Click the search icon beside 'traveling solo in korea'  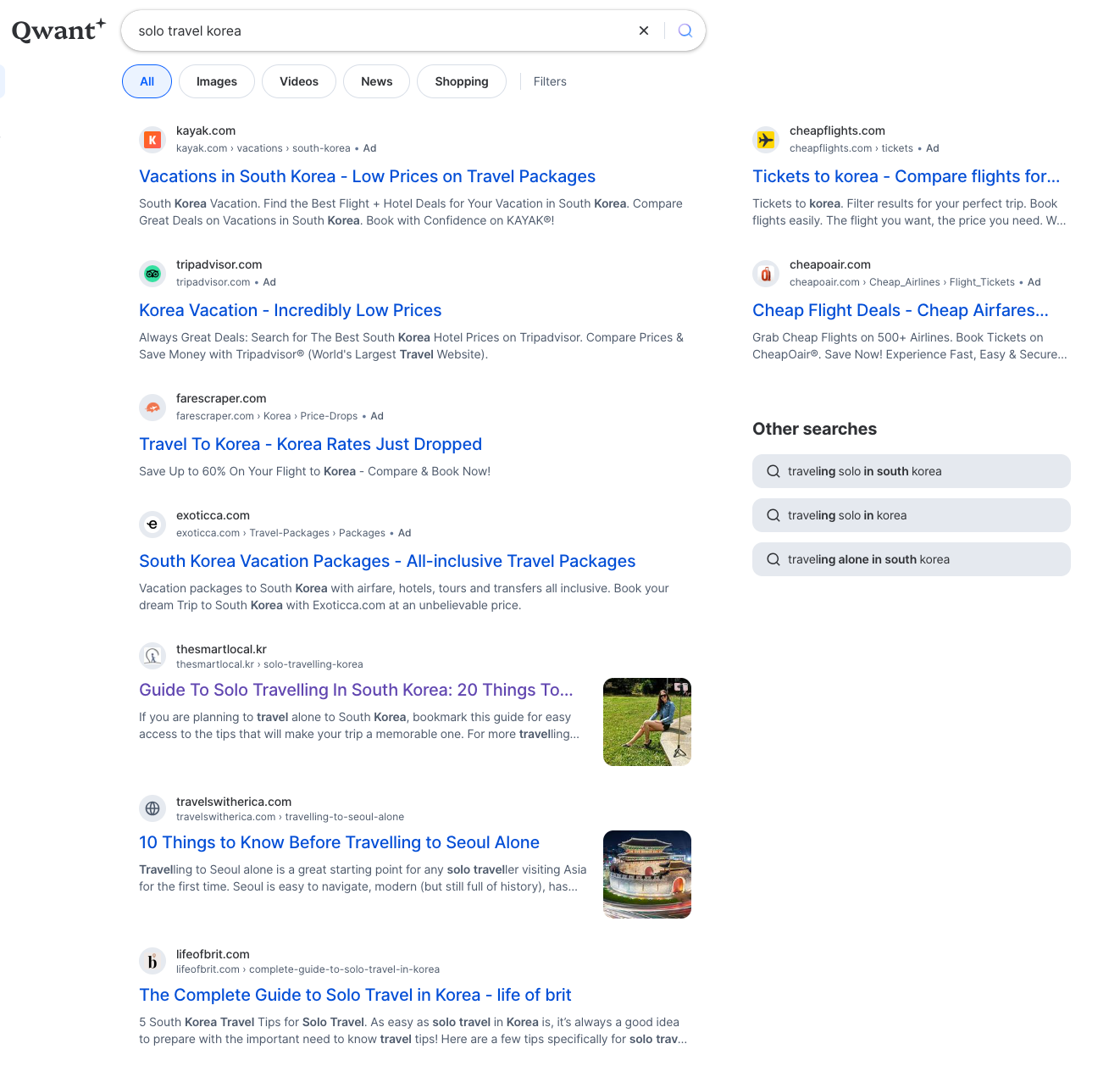click(773, 515)
